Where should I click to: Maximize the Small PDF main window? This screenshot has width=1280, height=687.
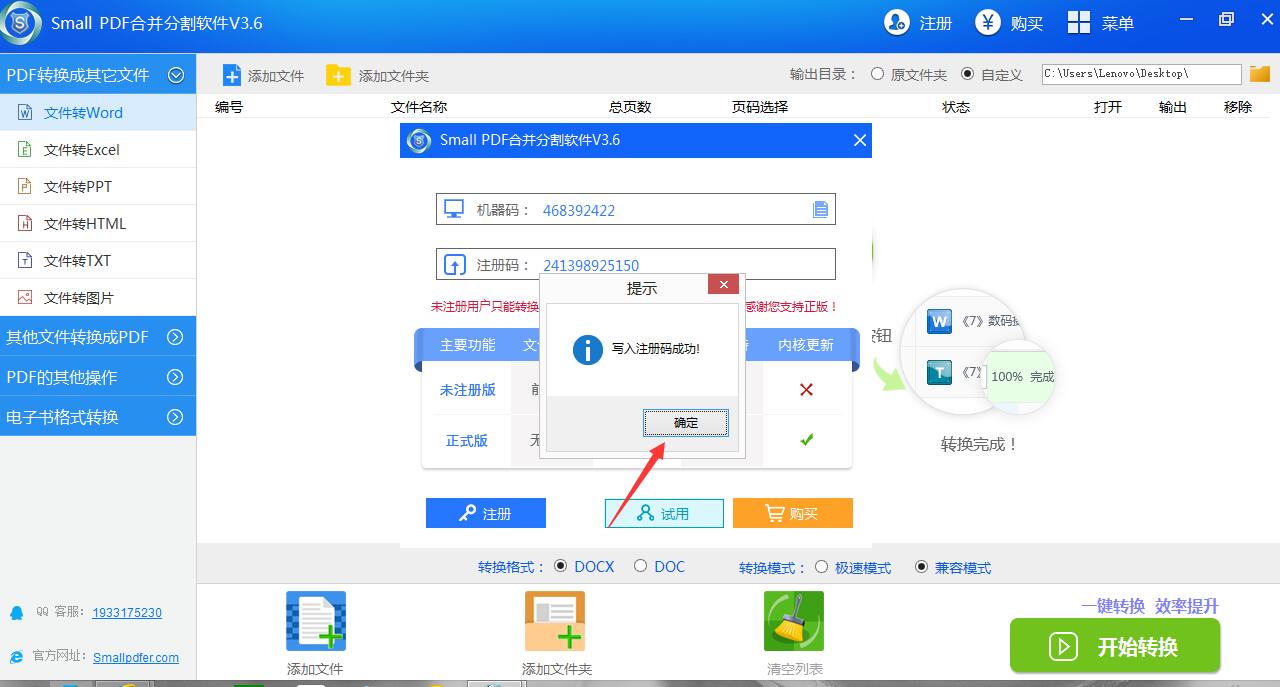(1226, 19)
